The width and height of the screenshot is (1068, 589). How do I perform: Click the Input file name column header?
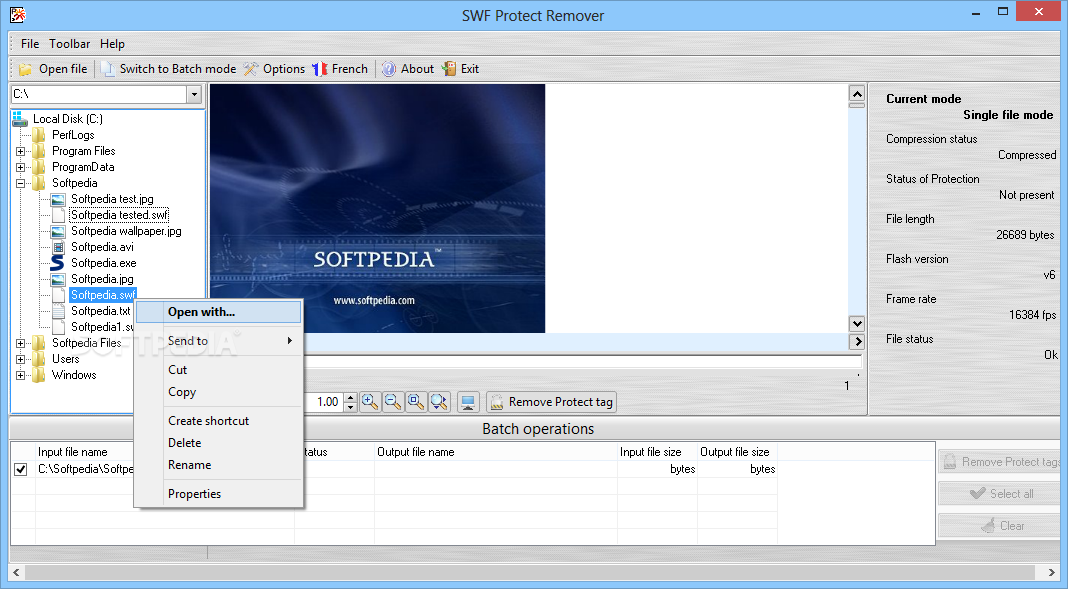click(73, 452)
